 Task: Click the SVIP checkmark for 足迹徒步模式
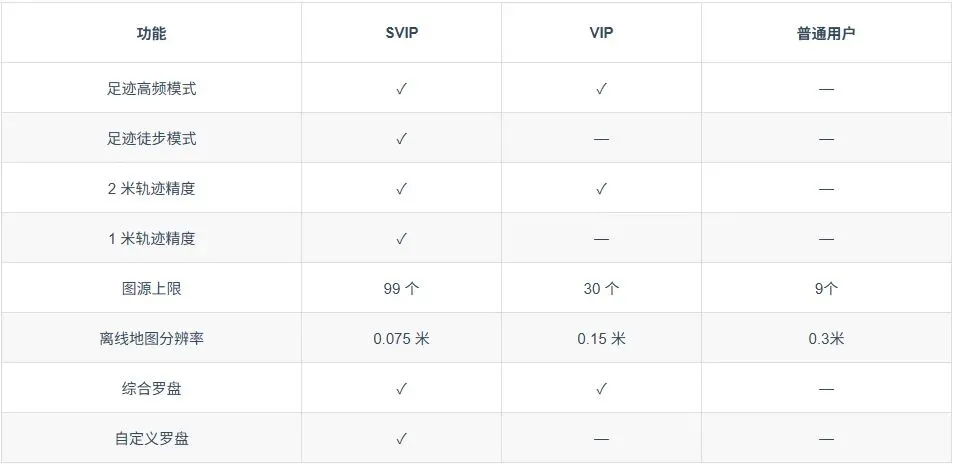point(401,139)
